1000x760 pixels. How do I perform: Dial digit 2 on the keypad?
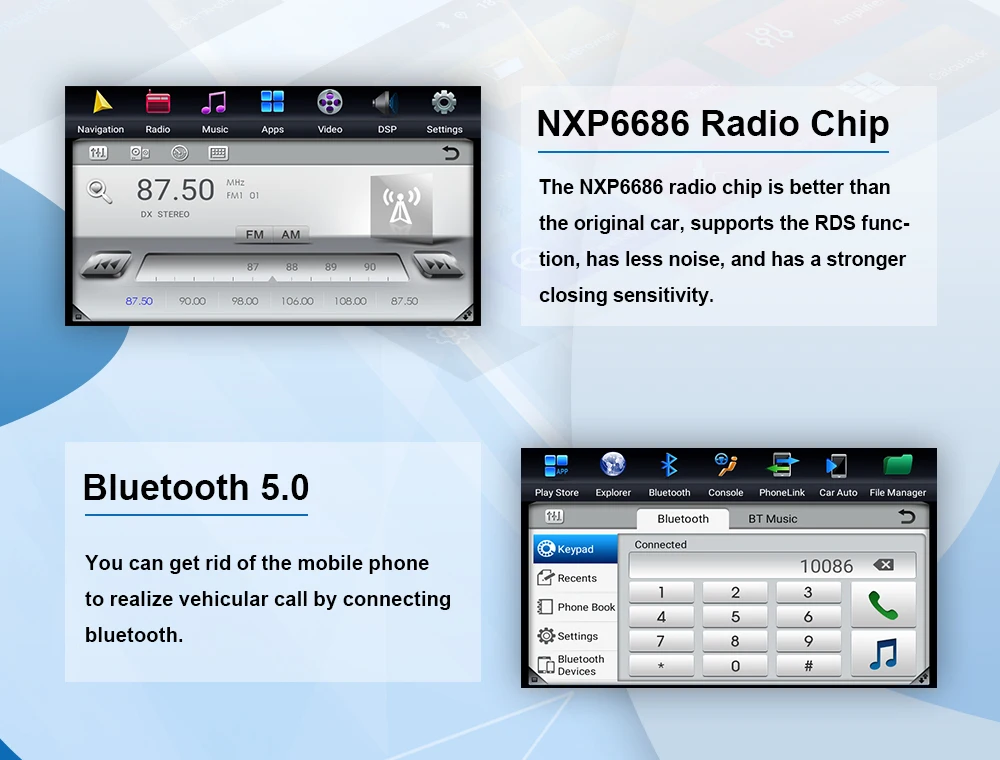pos(735,592)
